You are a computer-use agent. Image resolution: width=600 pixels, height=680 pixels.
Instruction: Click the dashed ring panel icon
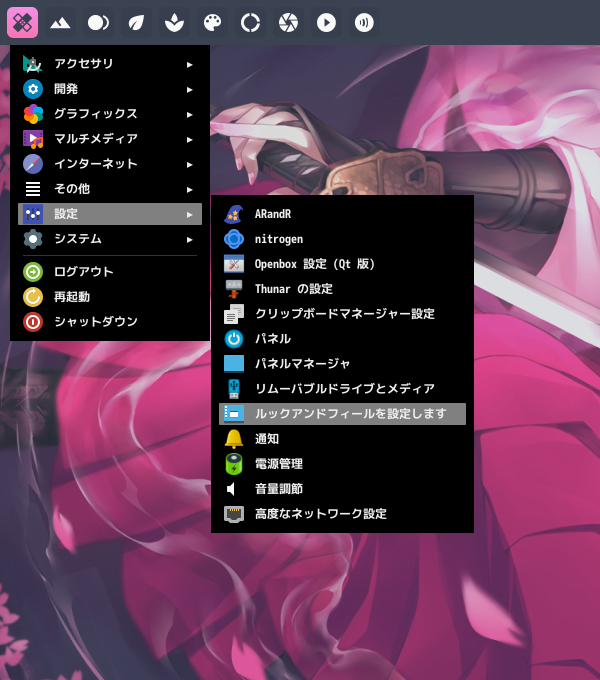[250, 23]
